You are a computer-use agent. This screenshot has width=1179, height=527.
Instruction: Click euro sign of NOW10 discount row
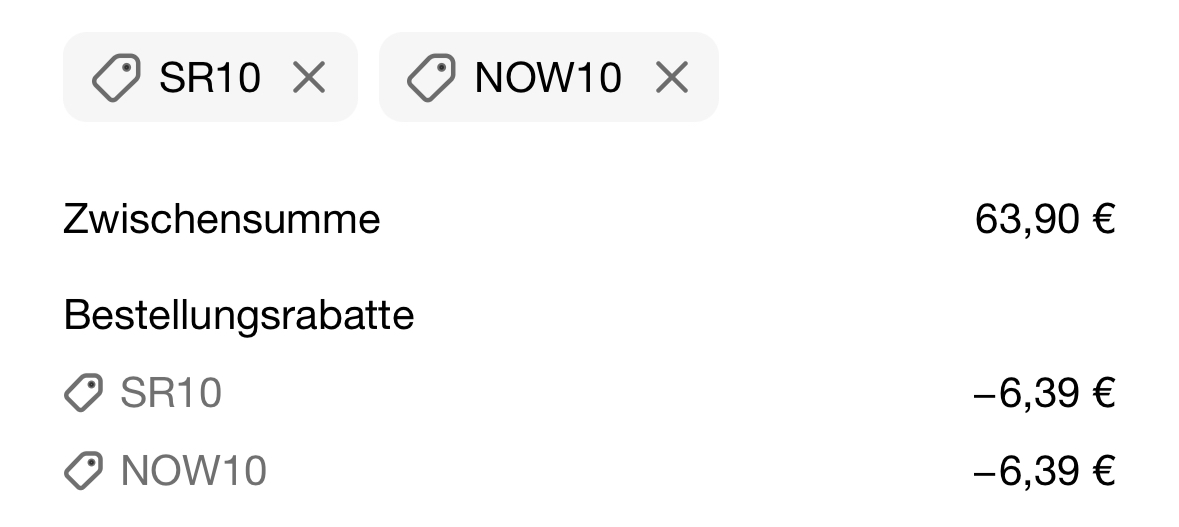(x=1104, y=471)
